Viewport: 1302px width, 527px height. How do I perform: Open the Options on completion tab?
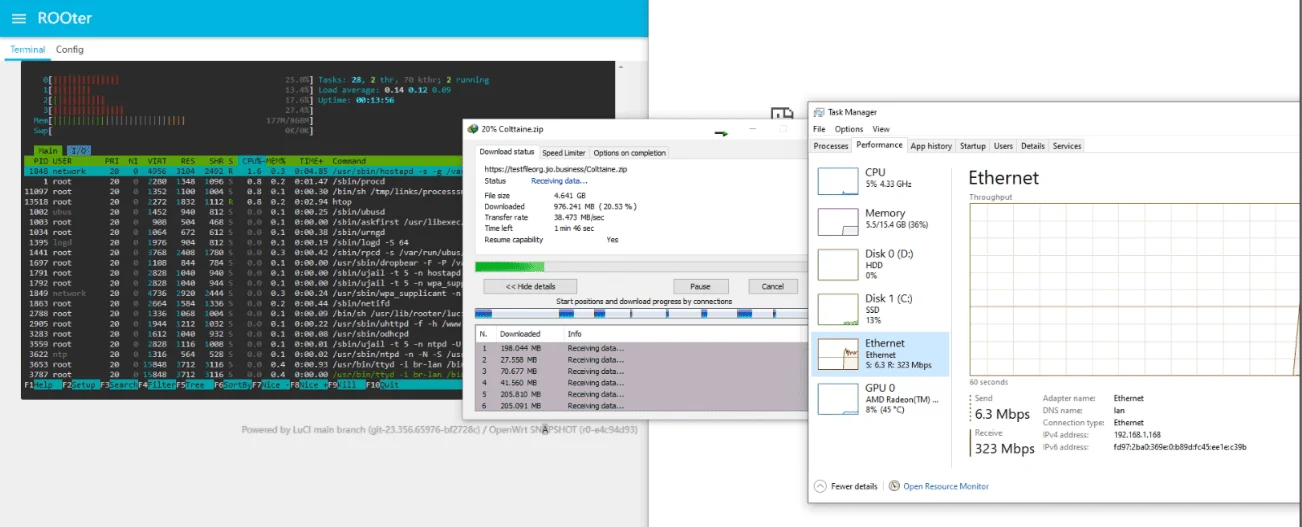(629, 153)
